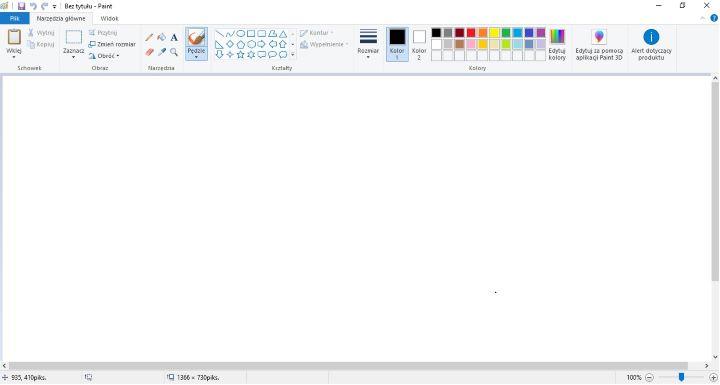Click Edytuj kolory button
Screen dimensions: 720x385
(557, 45)
